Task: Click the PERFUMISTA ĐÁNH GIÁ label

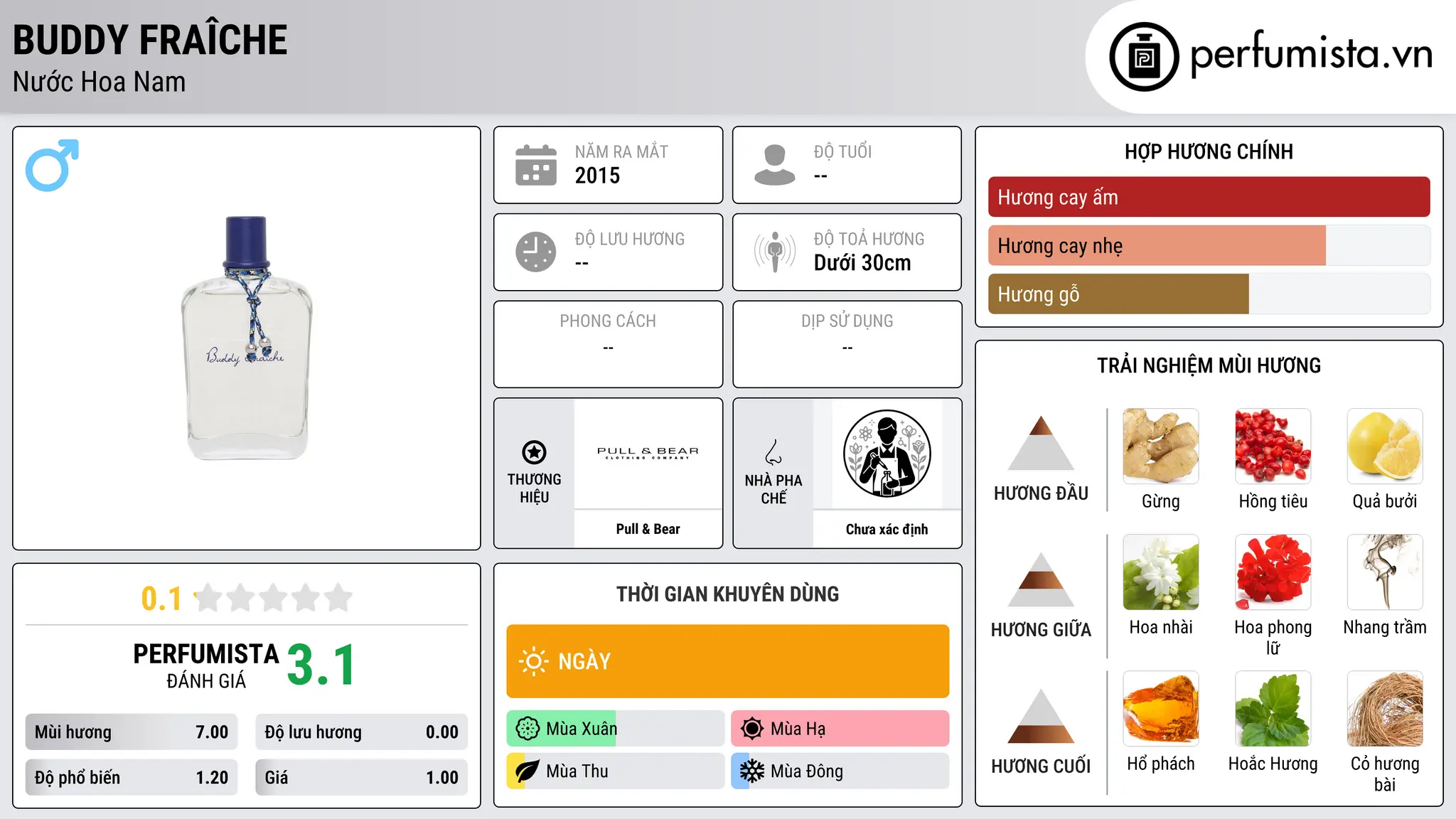Action: (x=206, y=665)
